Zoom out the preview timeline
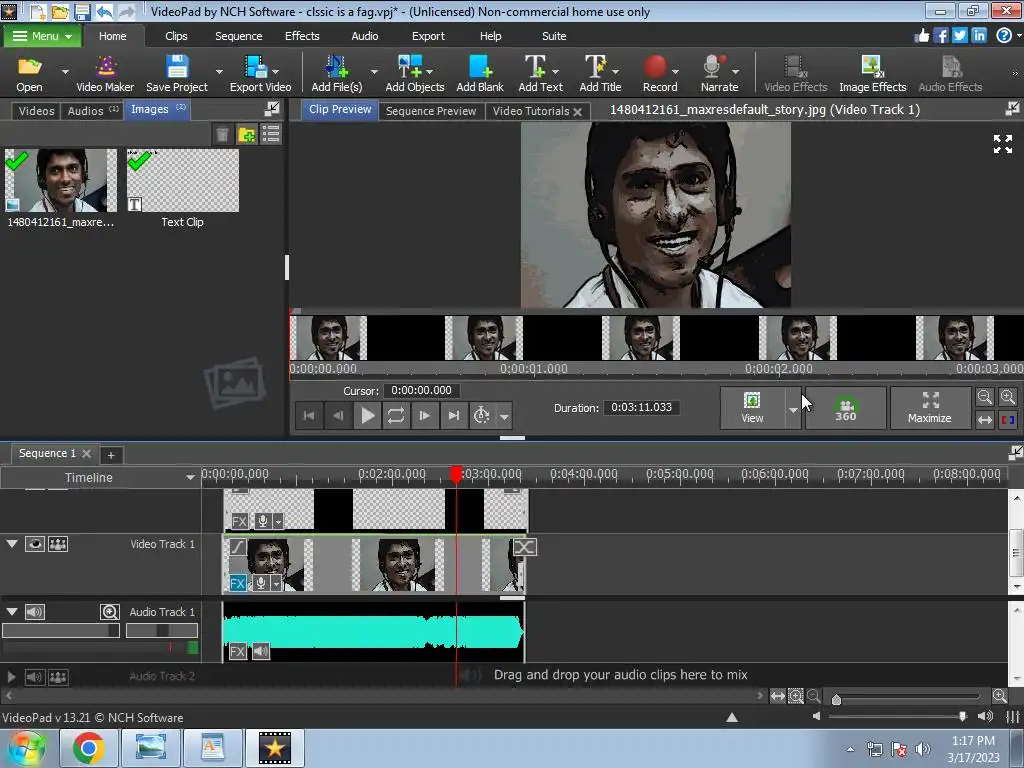This screenshot has height=768, width=1024. [984, 396]
